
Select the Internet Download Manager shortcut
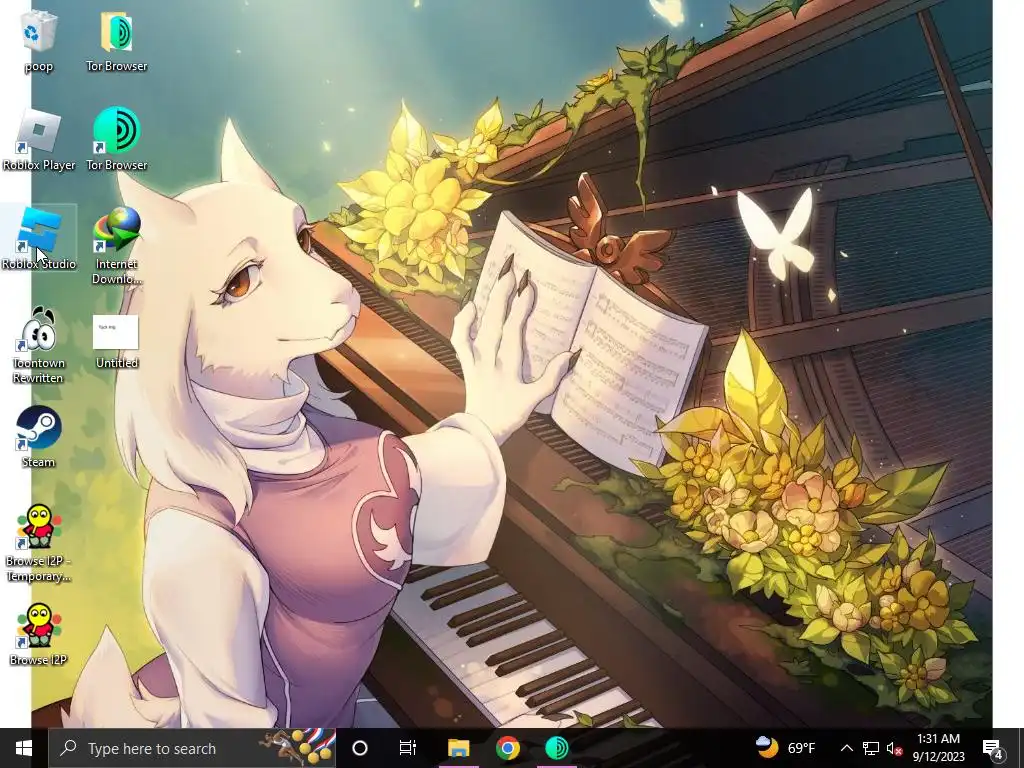click(x=116, y=246)
